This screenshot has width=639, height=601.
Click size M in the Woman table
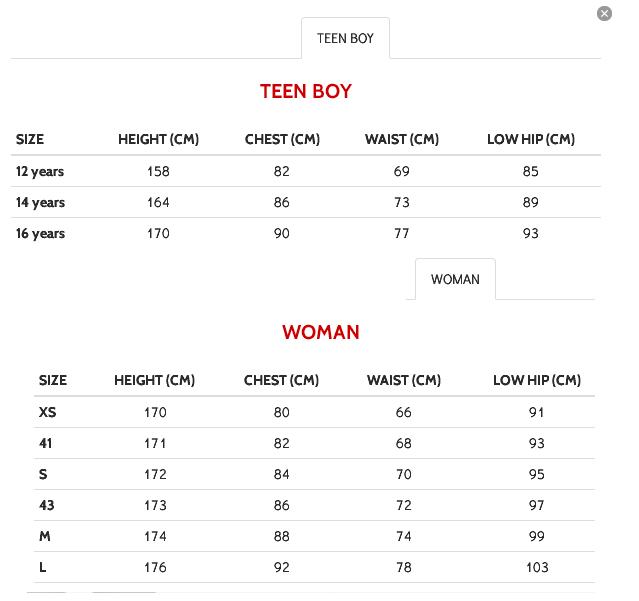tap(44, 537)
